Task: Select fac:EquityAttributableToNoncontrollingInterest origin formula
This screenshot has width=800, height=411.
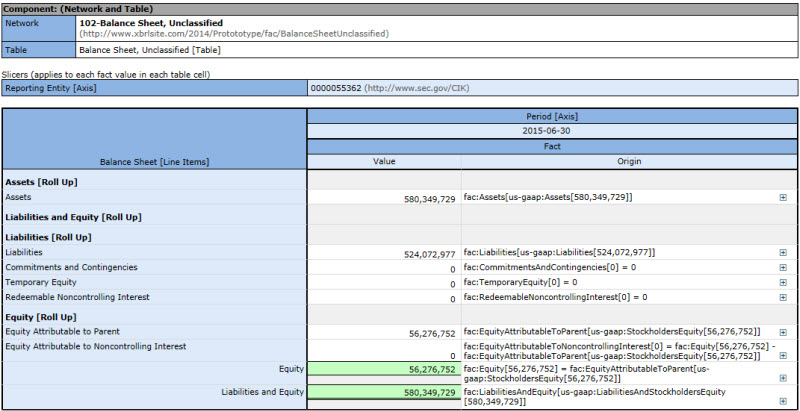Action: point(620,351)
